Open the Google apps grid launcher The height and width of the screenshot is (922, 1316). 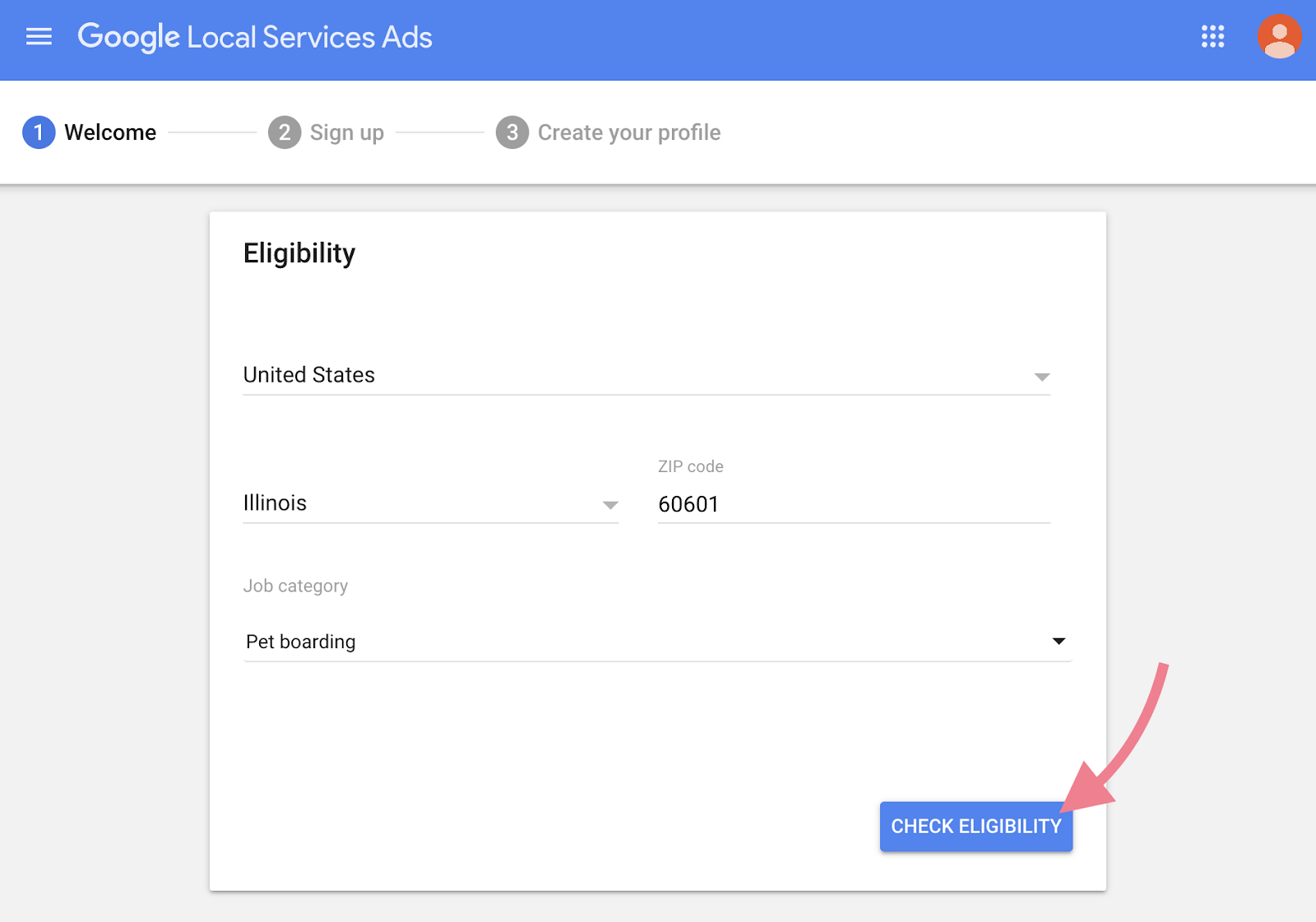[x=1212, y=38]
